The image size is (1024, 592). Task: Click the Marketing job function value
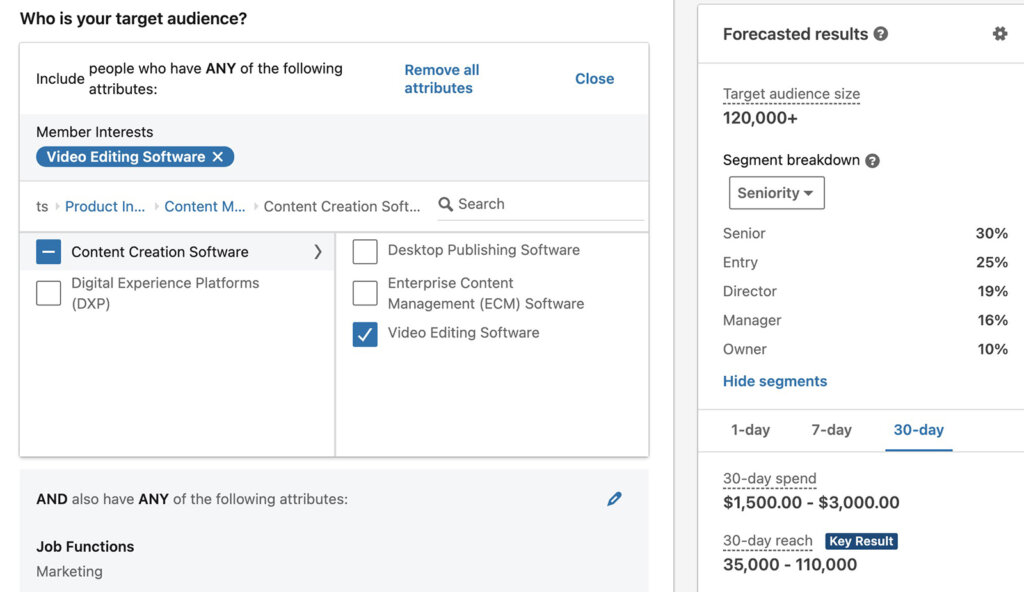click(69, 572)
